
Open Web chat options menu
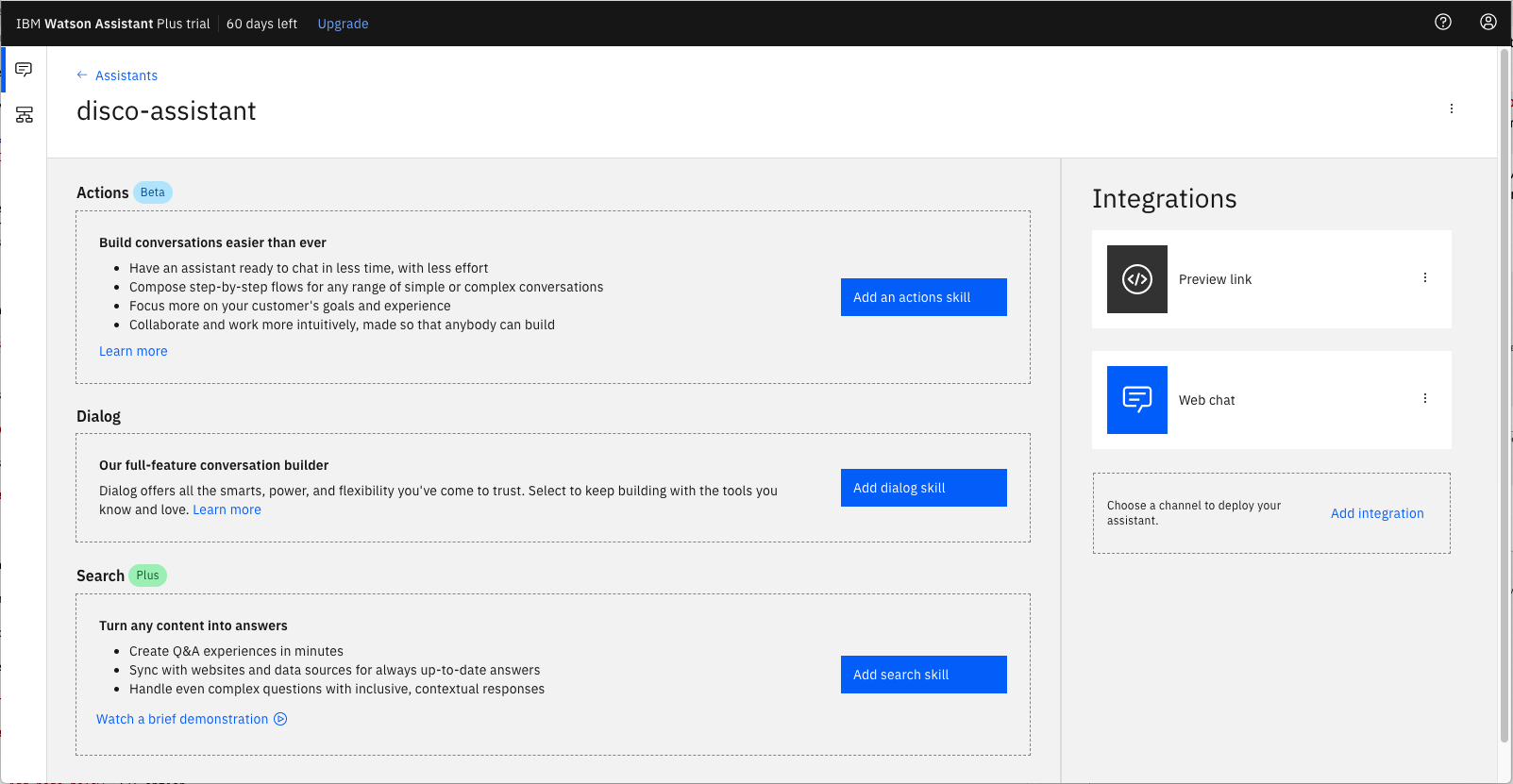(x=1425, y=398)
